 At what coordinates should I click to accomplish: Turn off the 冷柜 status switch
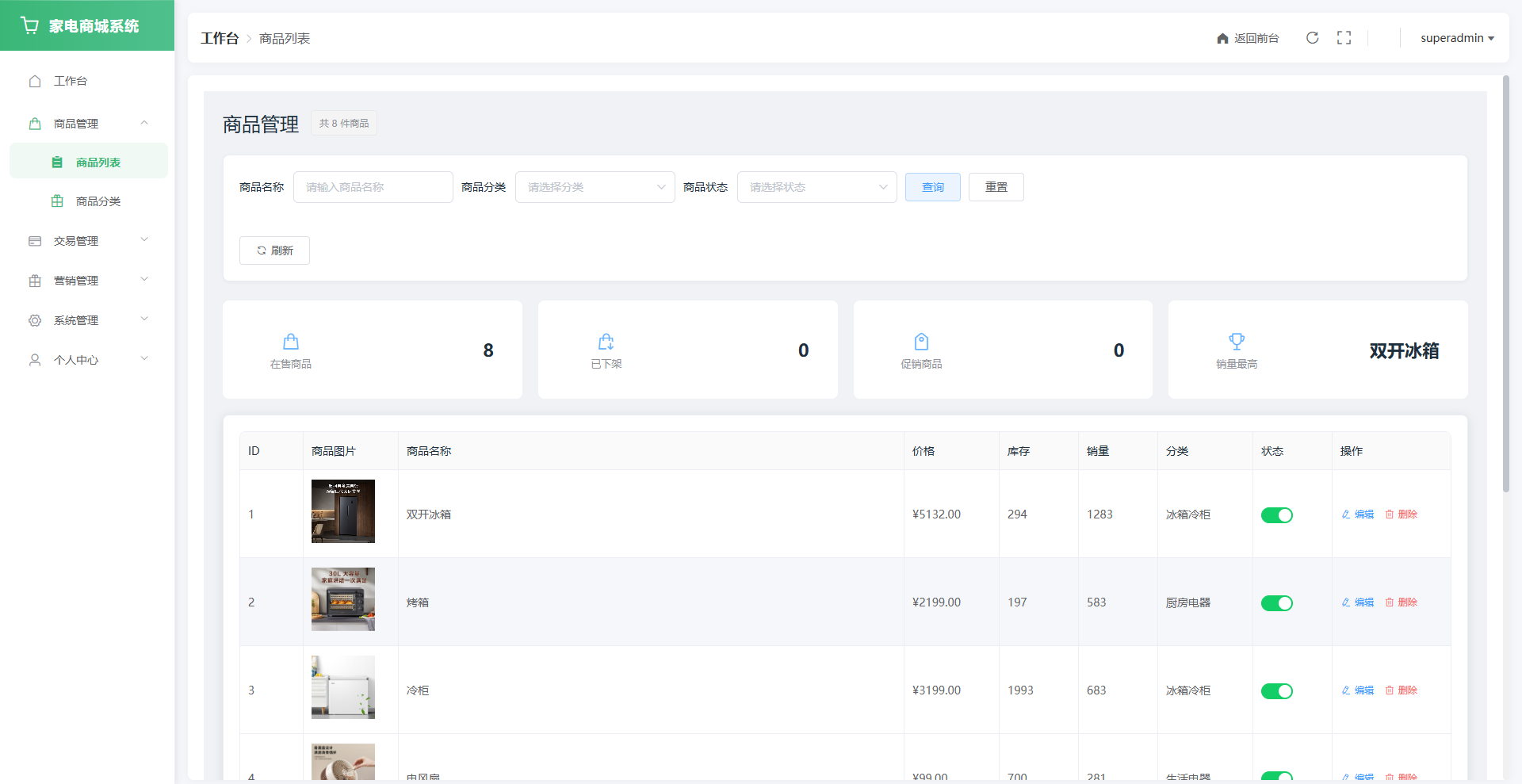[1276, 691]
